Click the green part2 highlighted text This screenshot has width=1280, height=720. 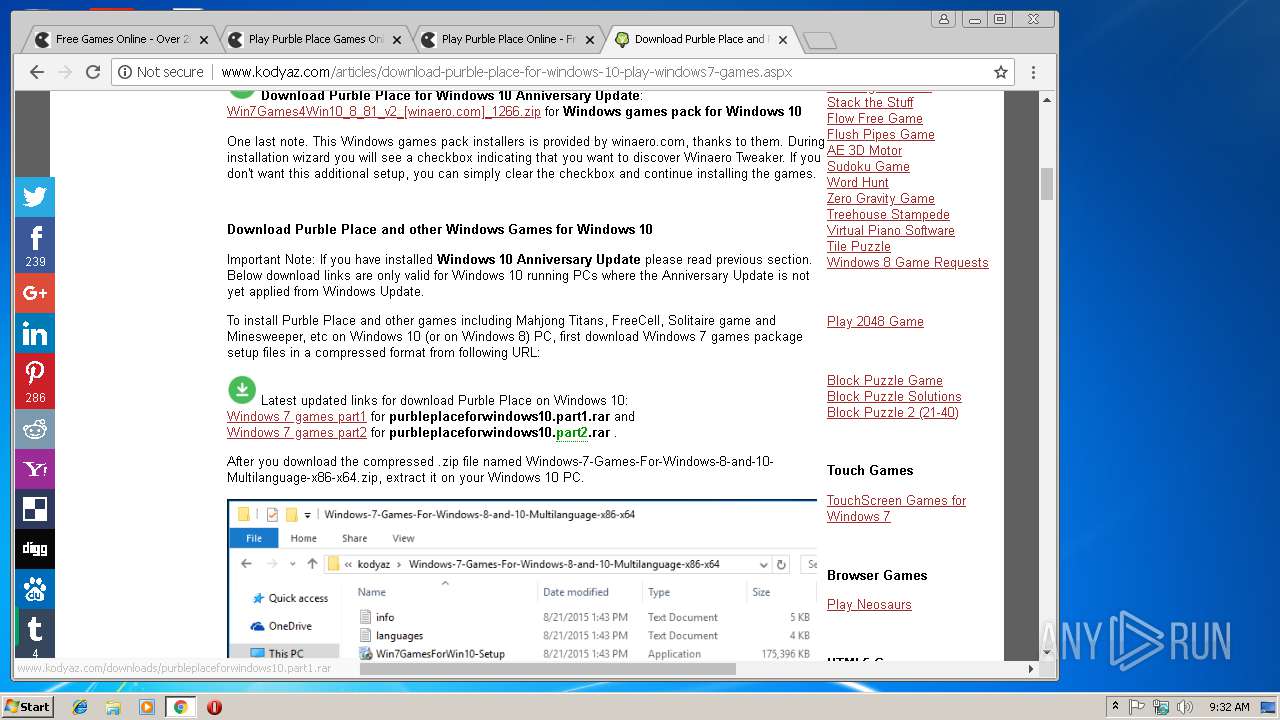point(572,432)
